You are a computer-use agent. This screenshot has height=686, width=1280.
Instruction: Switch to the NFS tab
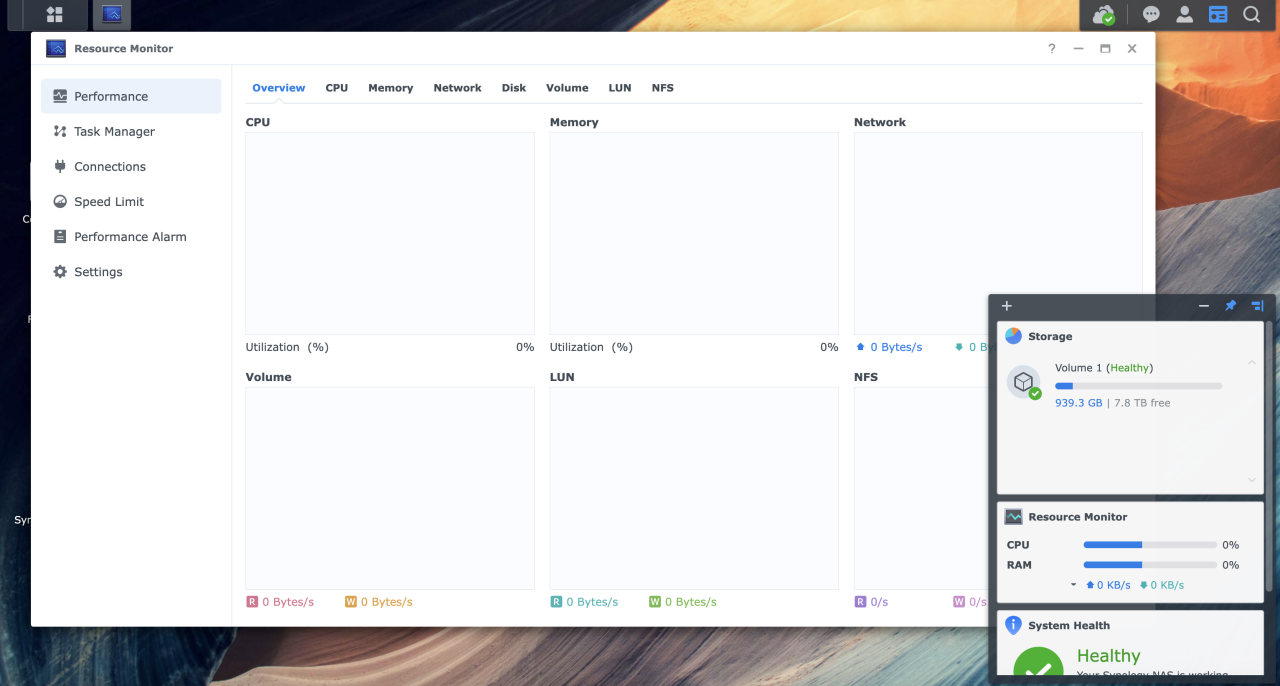point(663,88)
